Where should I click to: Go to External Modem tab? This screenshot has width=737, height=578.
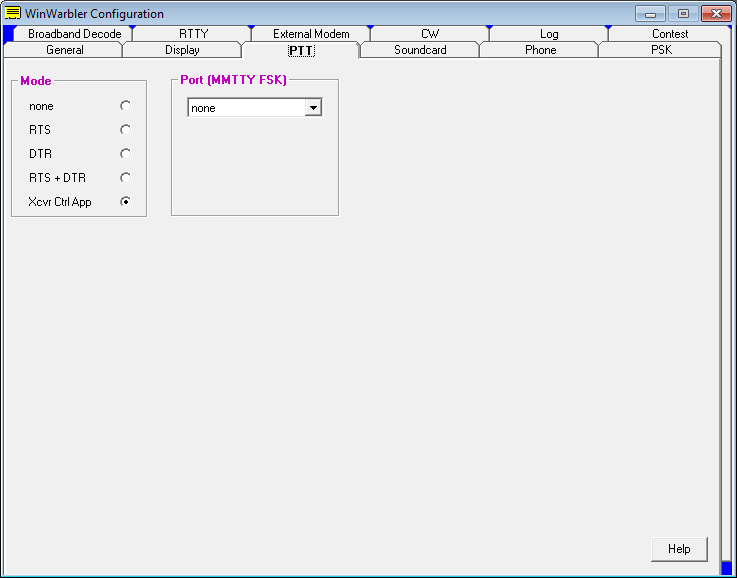311,34
